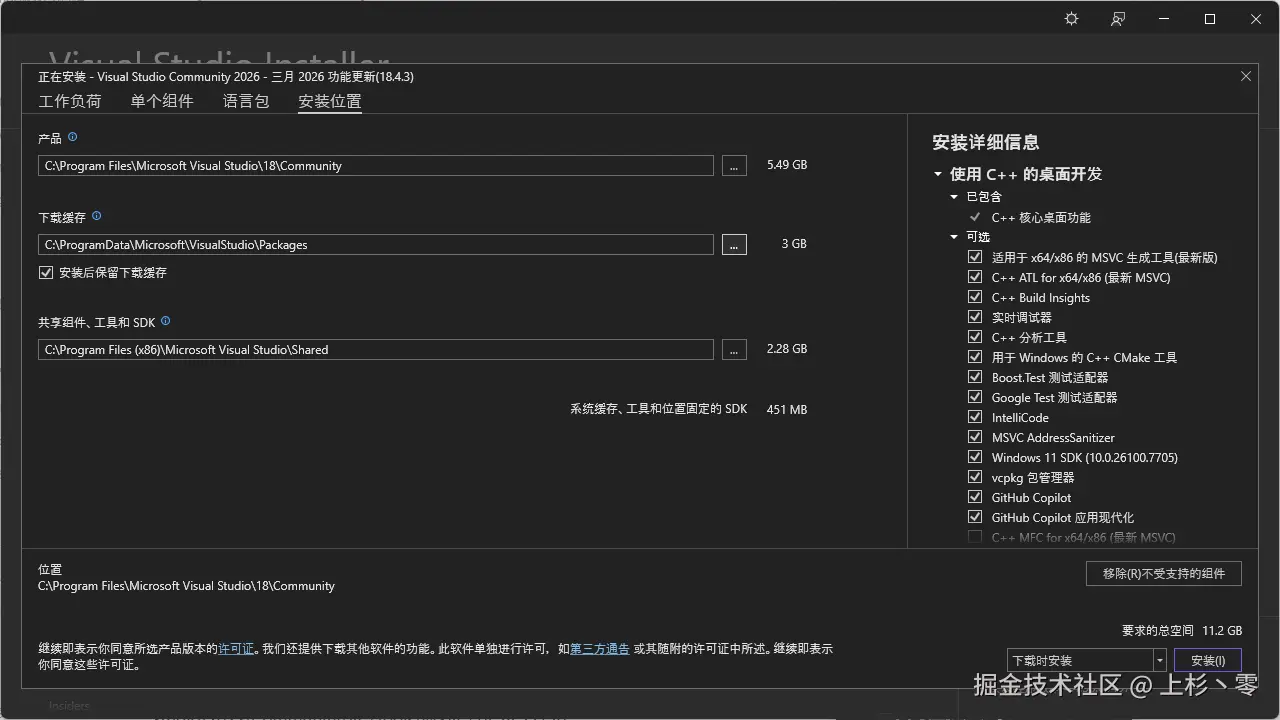
Task: Click 安装详细信息 heading
Action: tap(986, 142)
